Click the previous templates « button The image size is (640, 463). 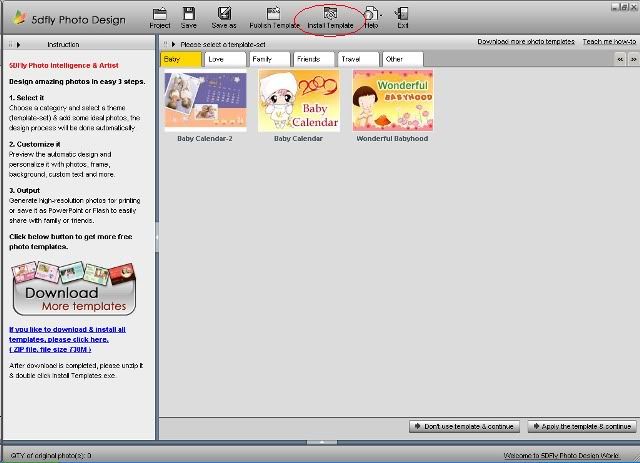620,59
